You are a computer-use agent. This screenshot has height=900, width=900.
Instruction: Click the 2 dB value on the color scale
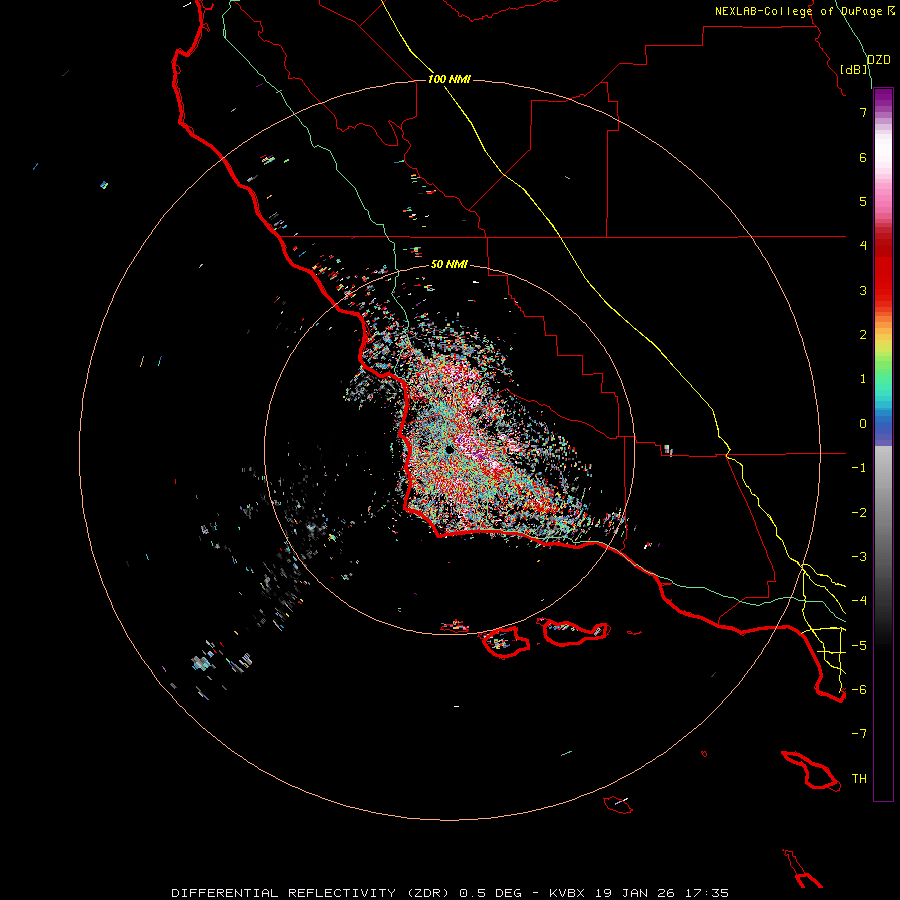863,335
